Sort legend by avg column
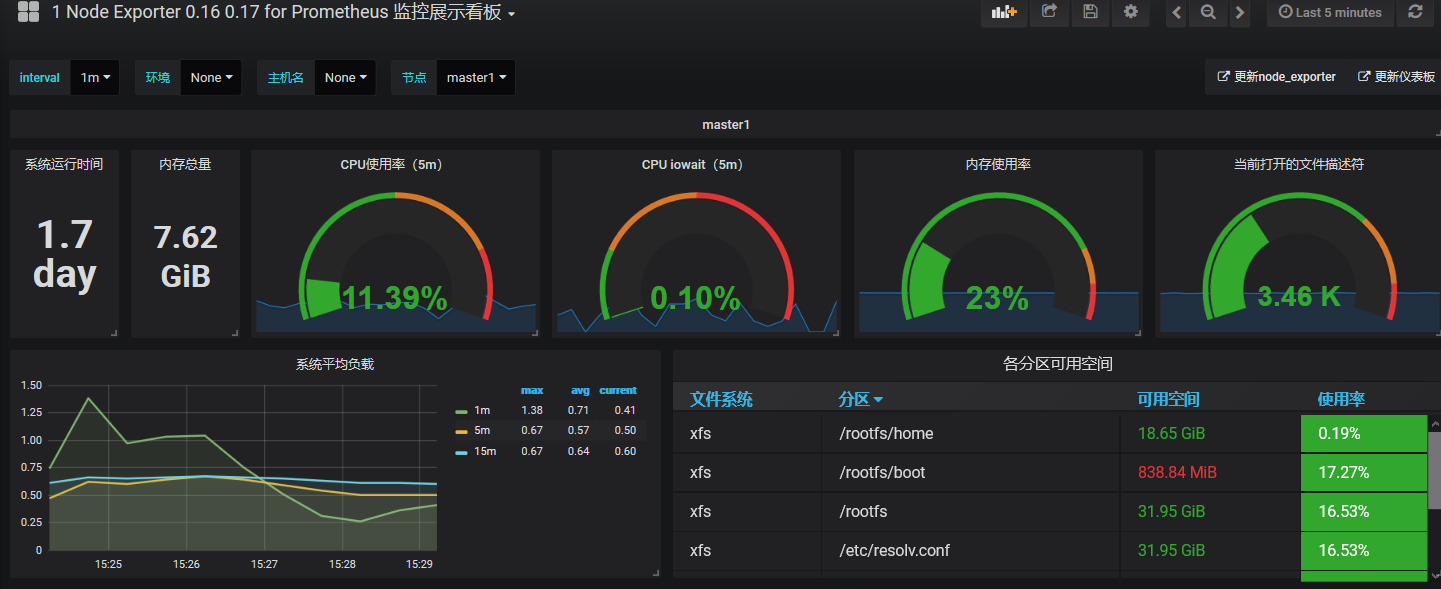 pyautogui.click(x=581, y=390)
